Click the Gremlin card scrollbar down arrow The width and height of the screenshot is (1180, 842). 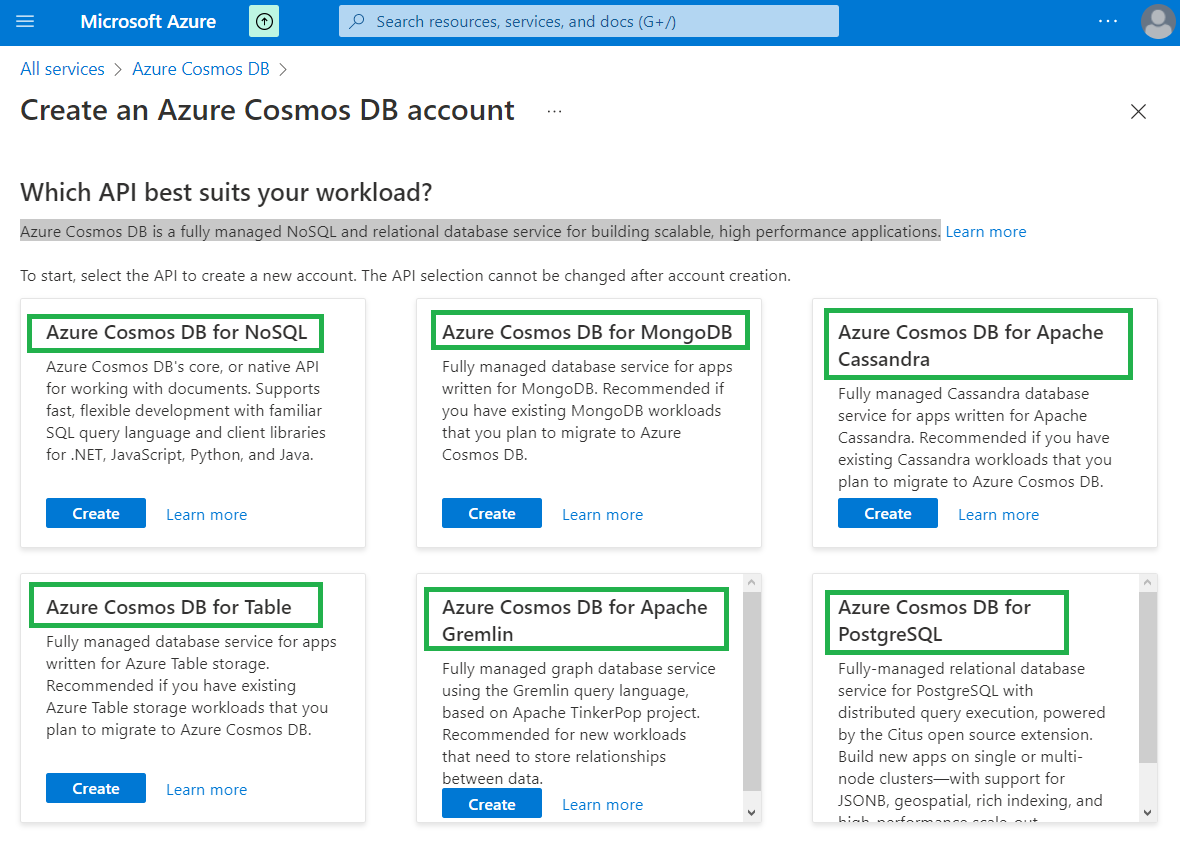tap(751, 813)
